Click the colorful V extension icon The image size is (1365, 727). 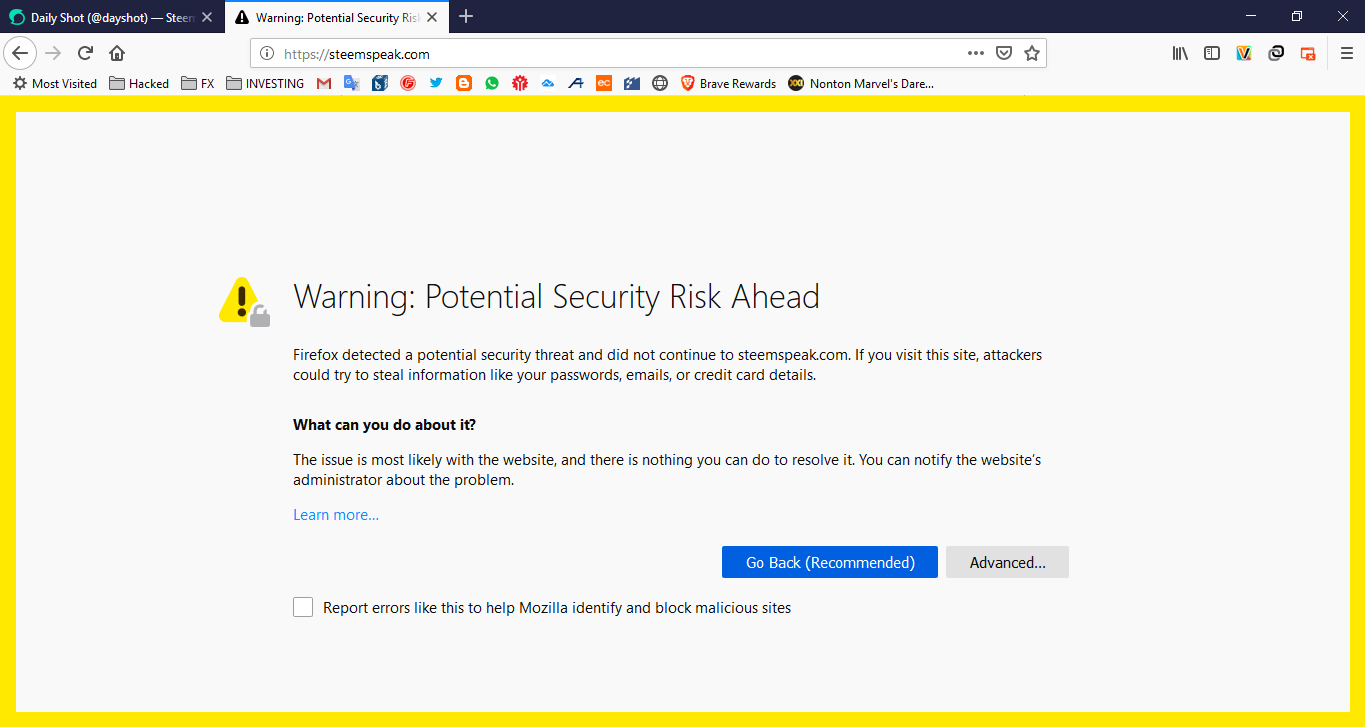pos(1244,53)
